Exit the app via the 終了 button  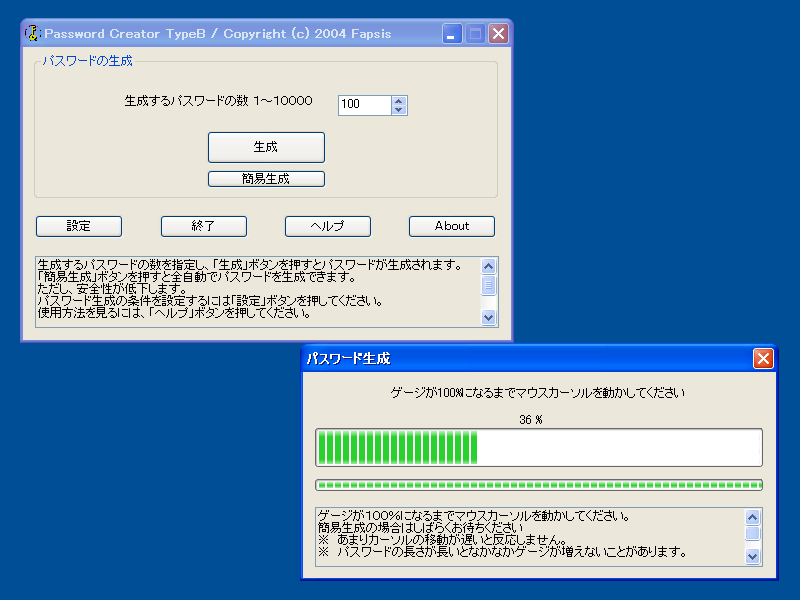pyautogui.click(x=204, y=226)
